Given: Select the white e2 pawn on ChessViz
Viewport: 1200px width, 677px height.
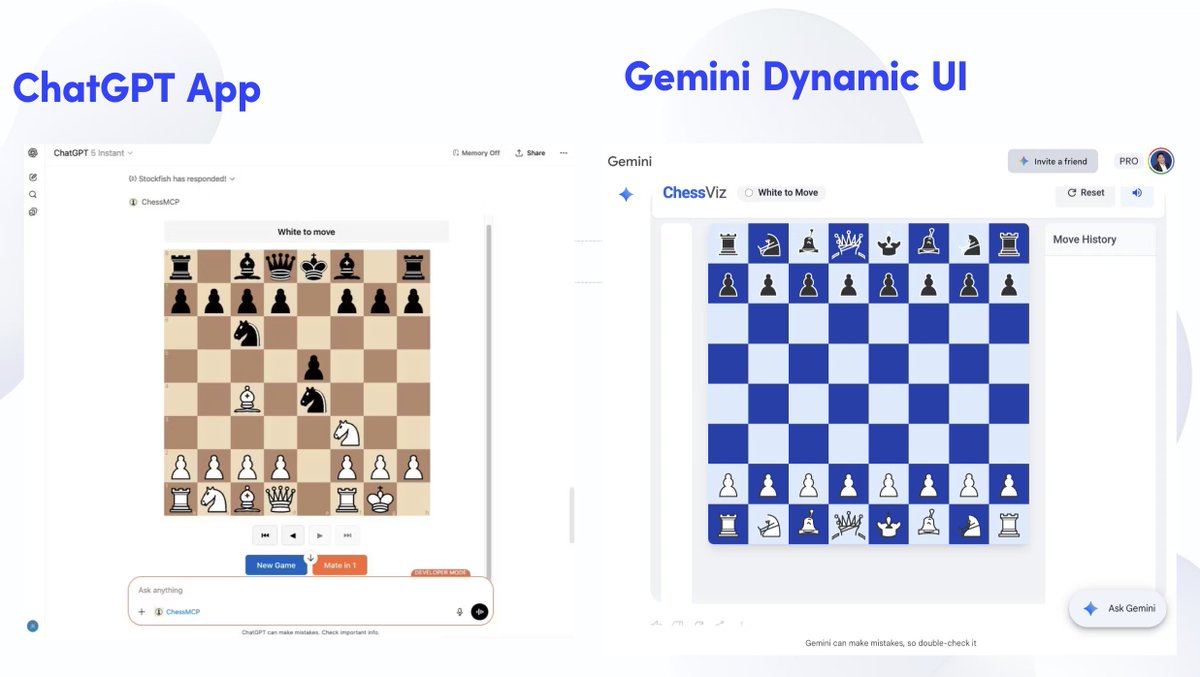Looking at the screenshot, I should tap(889, 485).
